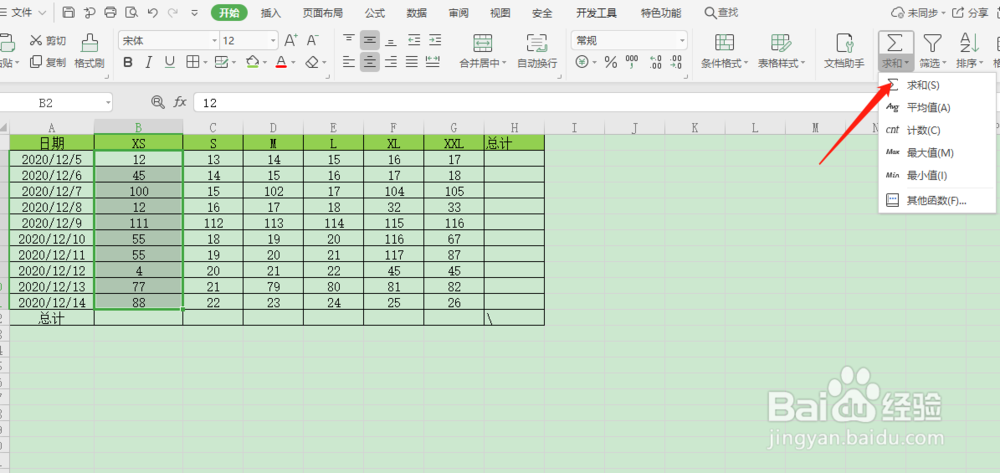Apply red font color A icon

coord(281,62)
